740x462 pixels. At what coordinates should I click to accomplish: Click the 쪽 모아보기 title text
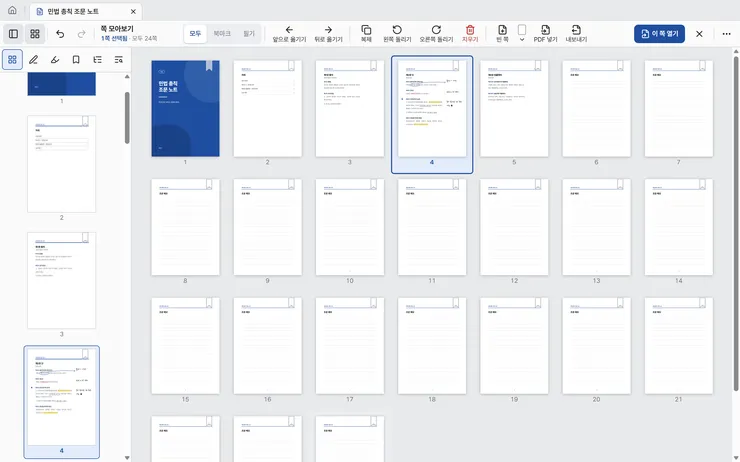click(117, 29)
